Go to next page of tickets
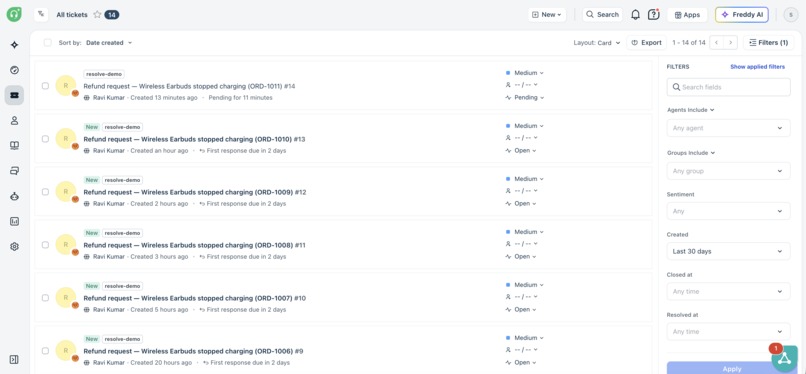The height and width of the screenshot is (374, 806). (x=730, y=43)
